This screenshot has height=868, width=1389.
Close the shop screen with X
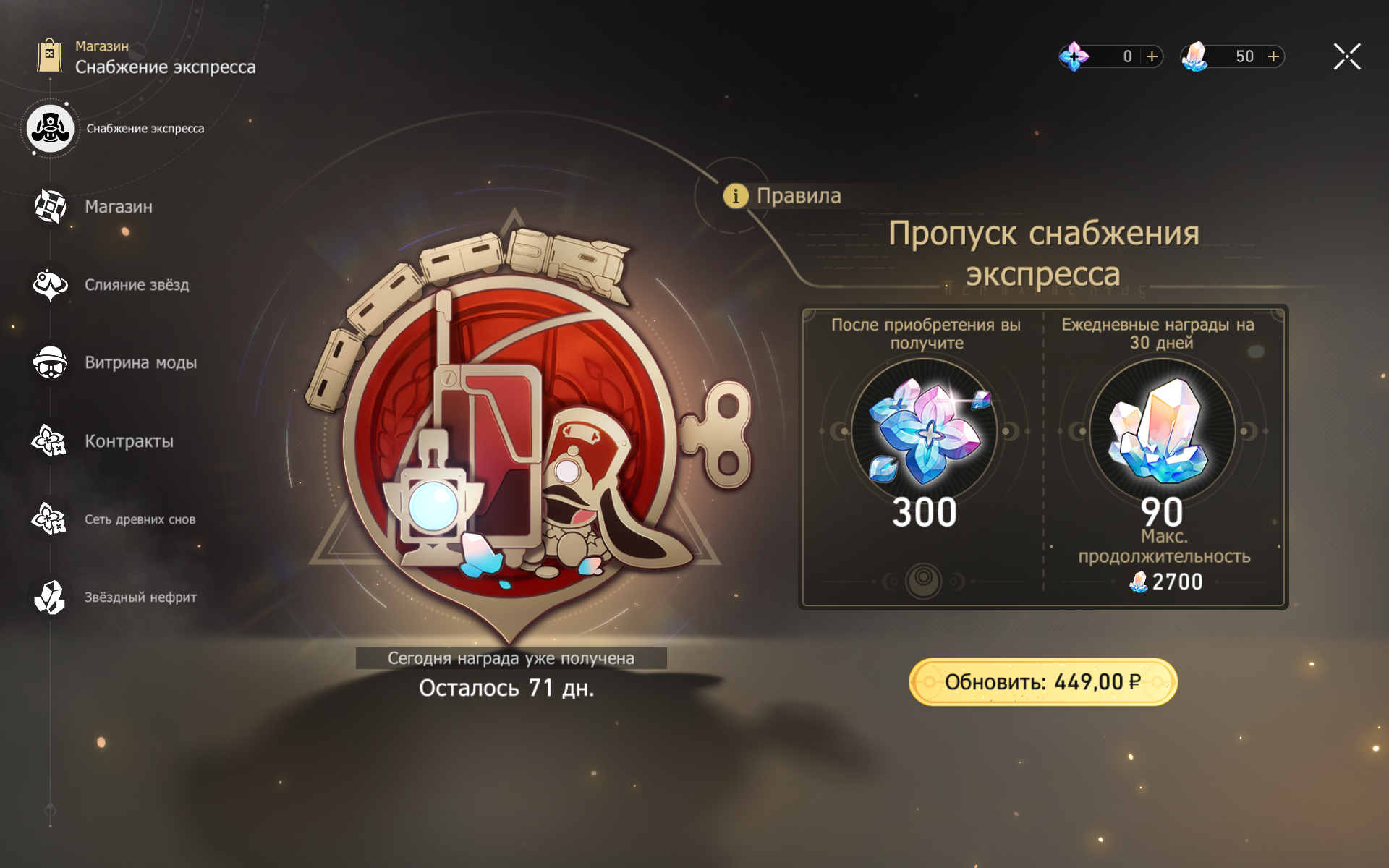(x=1347, y=56)
